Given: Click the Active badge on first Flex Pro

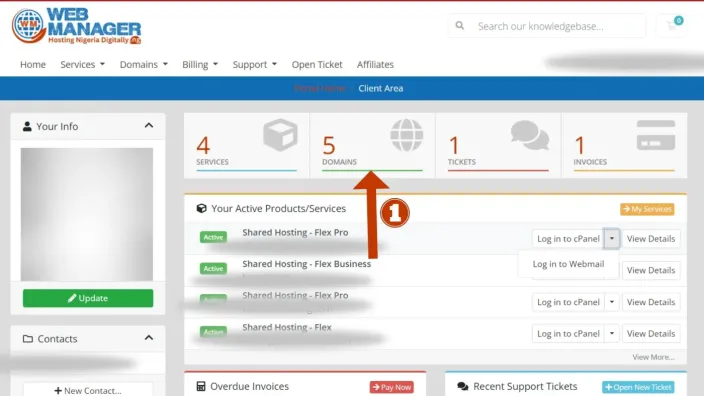Looking at the screenshot, I should pyautogui.click(x=213, y=237).
